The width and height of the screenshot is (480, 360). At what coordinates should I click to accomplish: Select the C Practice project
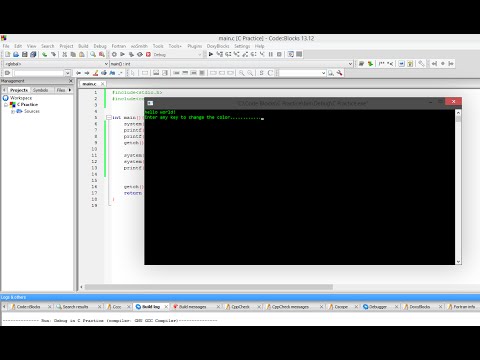coord(27,105)
